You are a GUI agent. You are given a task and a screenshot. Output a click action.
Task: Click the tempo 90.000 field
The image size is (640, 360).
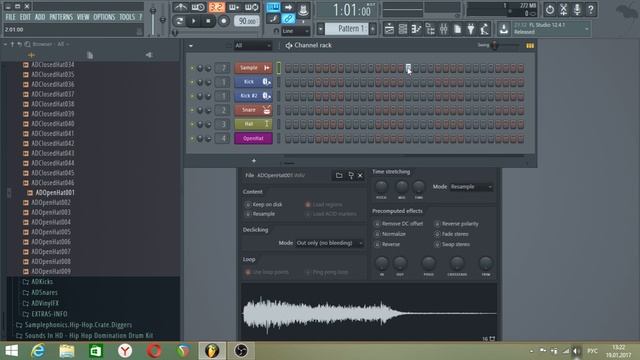pyautogui.click(x=247, y=21)
